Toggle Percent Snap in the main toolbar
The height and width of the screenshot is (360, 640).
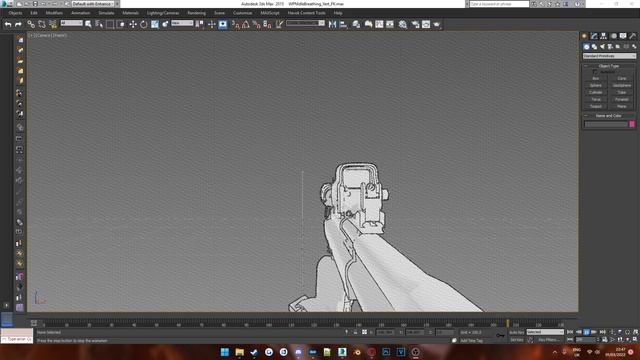click(256, 24)
